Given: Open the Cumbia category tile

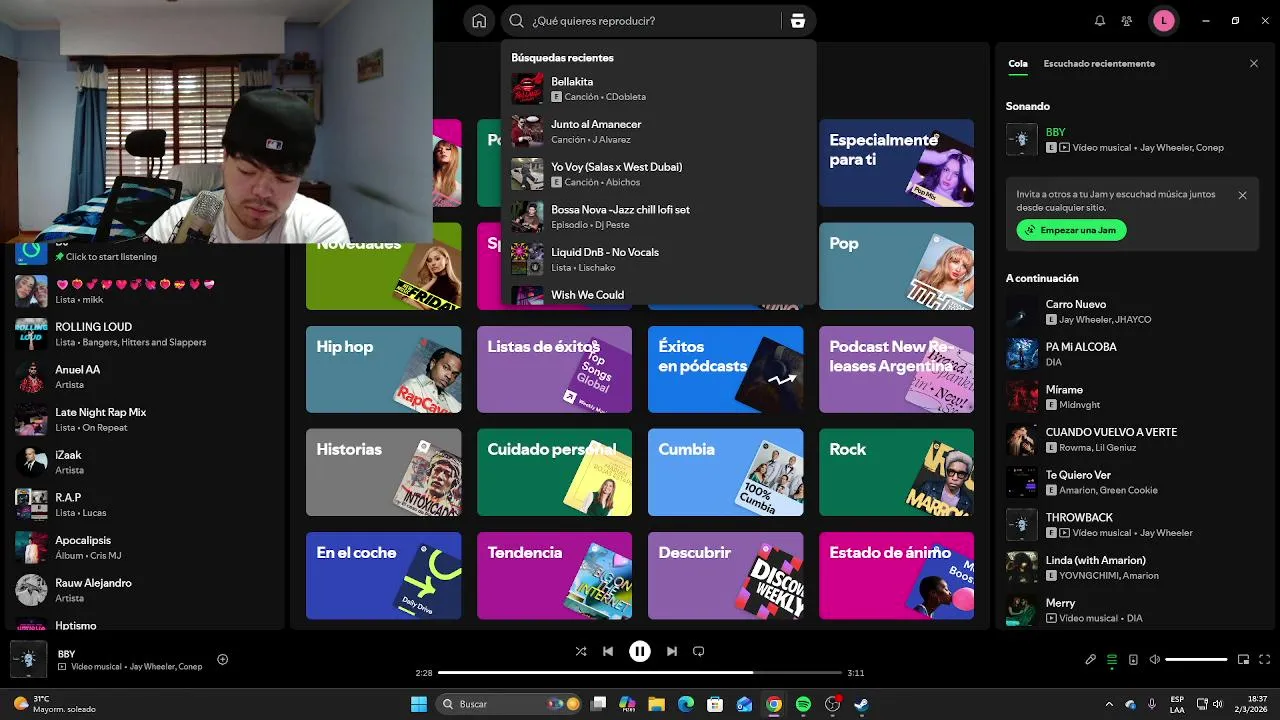Looking at the screenshot, I should 725,472.
